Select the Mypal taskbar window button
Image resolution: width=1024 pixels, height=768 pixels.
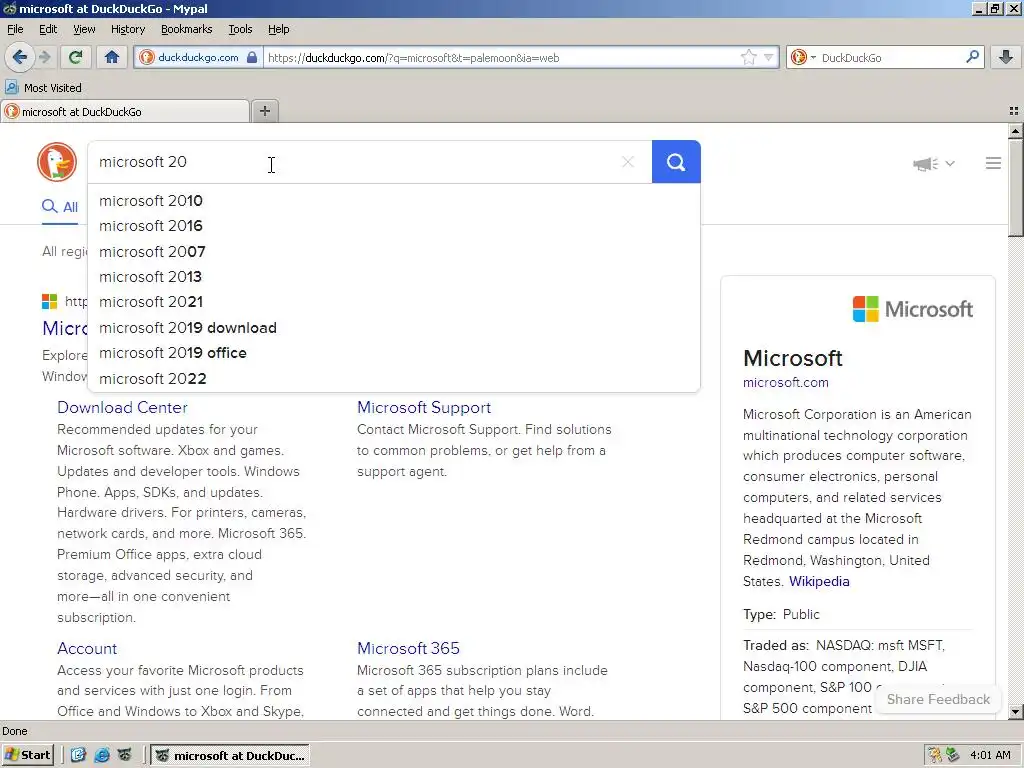(x=231, y=756)
